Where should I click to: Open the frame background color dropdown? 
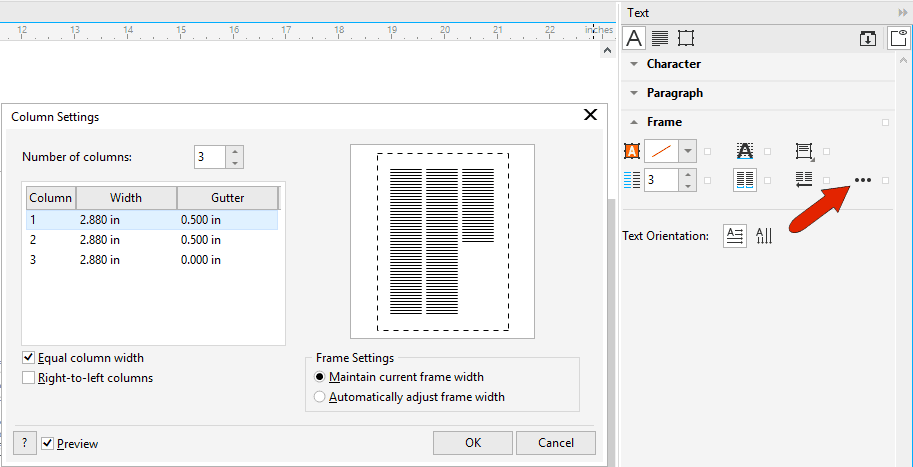pos(687,151)
